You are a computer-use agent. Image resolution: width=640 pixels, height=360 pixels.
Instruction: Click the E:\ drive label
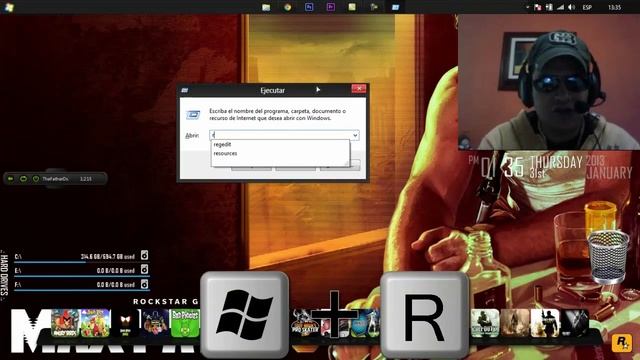coord(18,271)
